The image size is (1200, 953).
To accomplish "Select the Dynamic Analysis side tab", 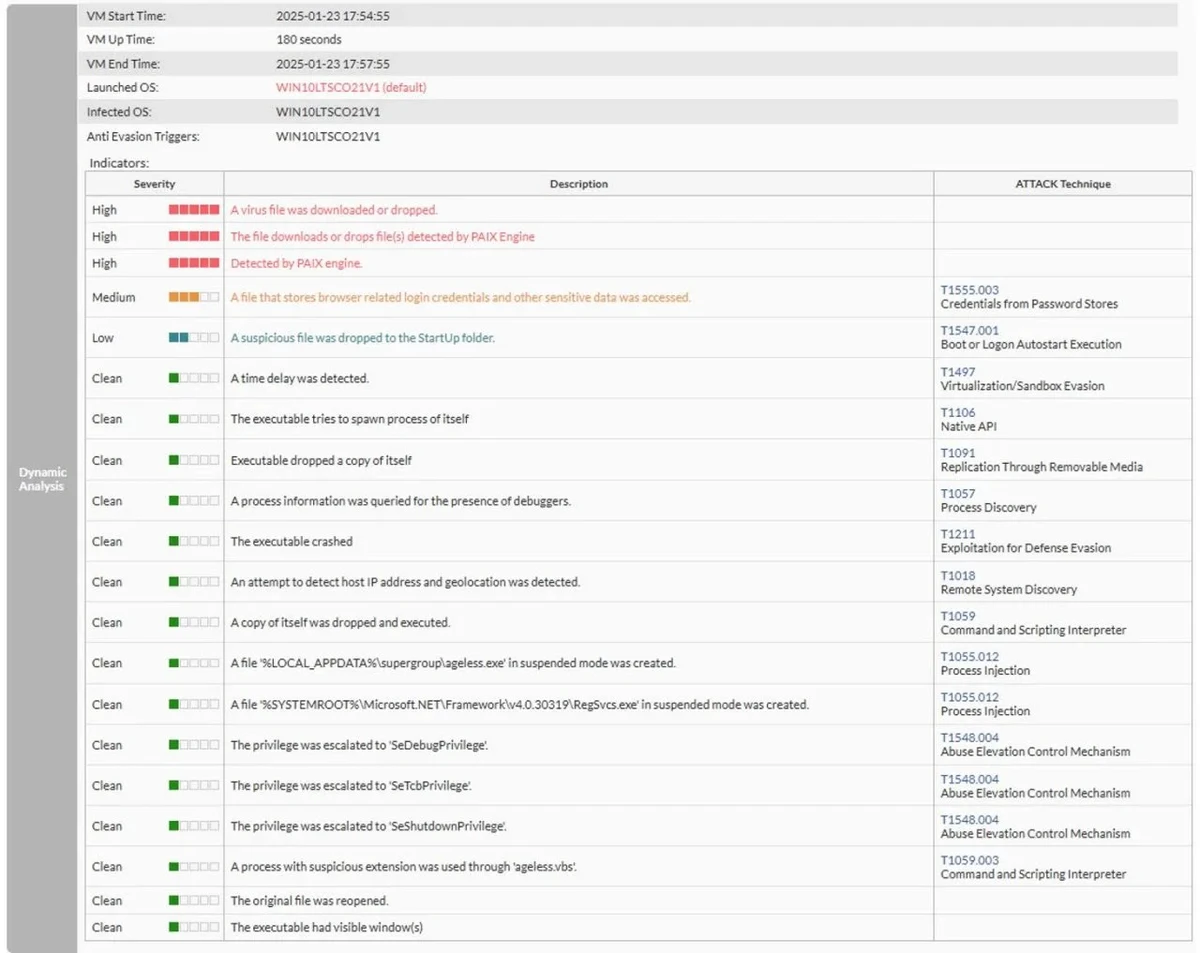I will (42, 479).
